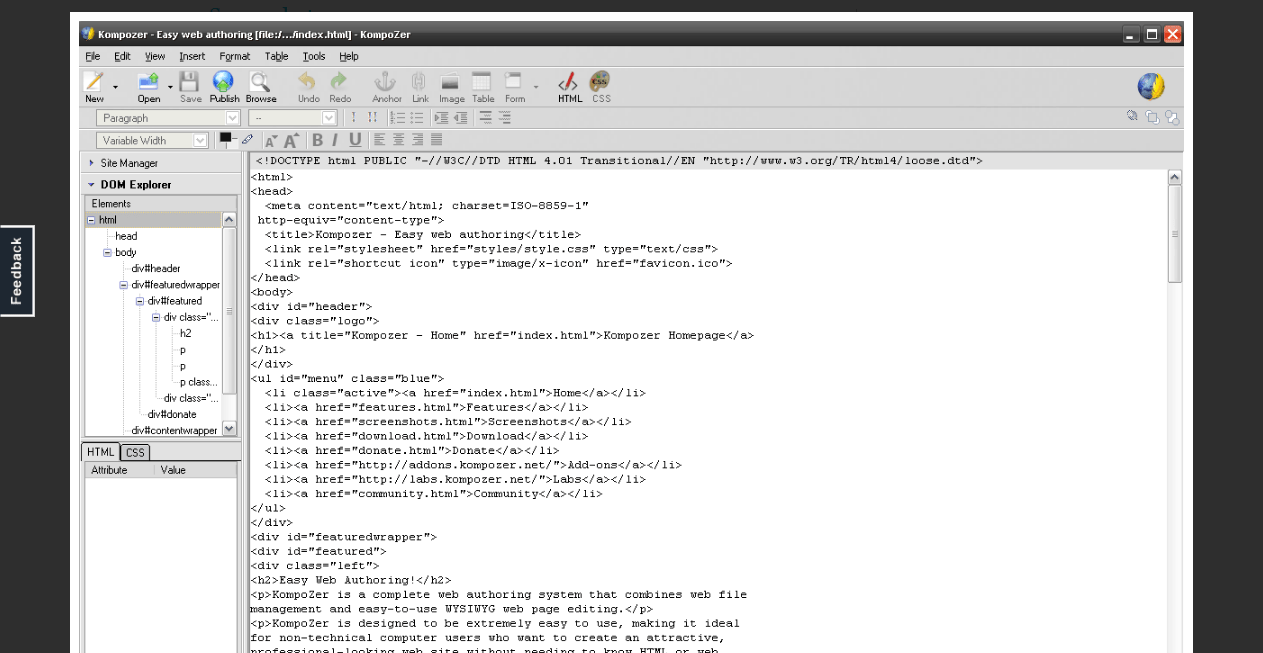1263x653 pixels.
Task: Open the Paragraph style dropdown
Action: click(x=232, y=117)
